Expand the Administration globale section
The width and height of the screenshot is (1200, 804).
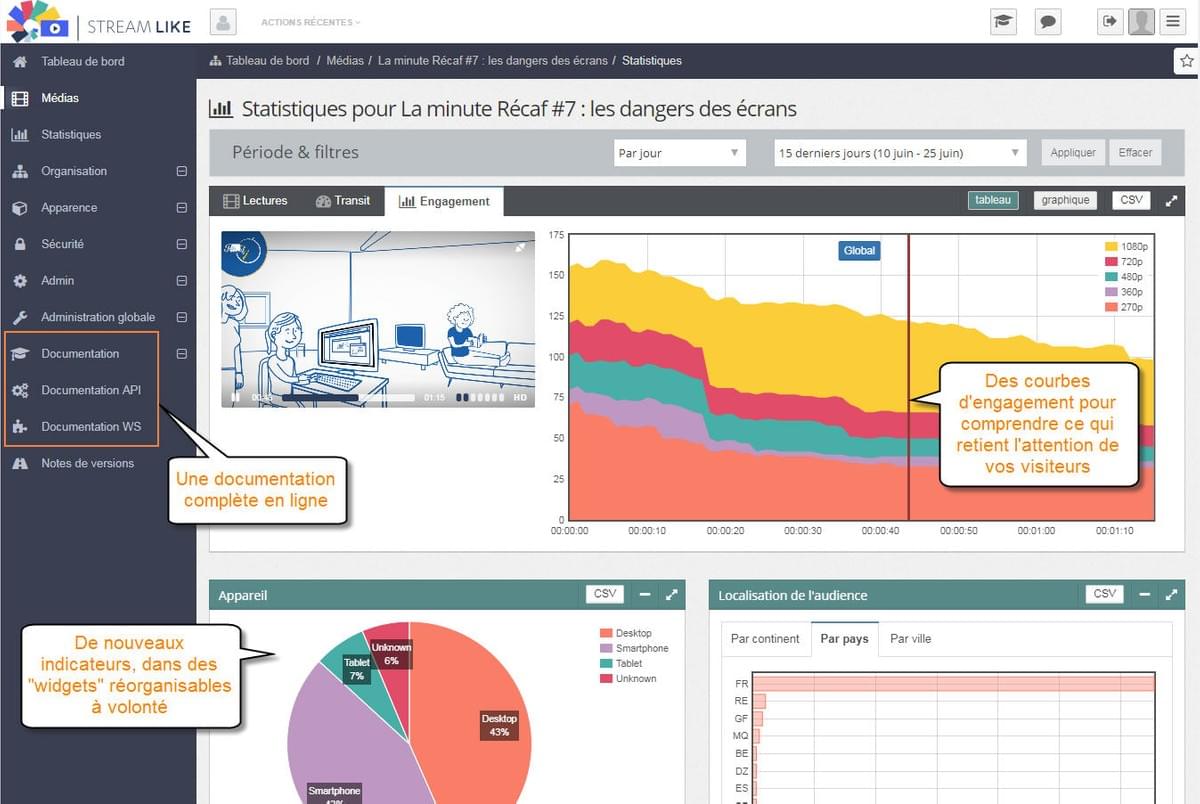click(181, 317)
